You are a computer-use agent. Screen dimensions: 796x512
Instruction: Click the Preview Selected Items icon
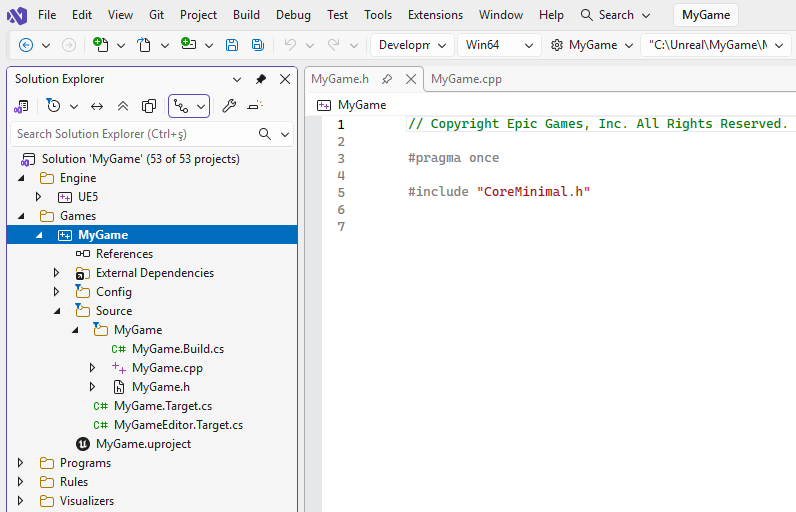click(255, 106)
